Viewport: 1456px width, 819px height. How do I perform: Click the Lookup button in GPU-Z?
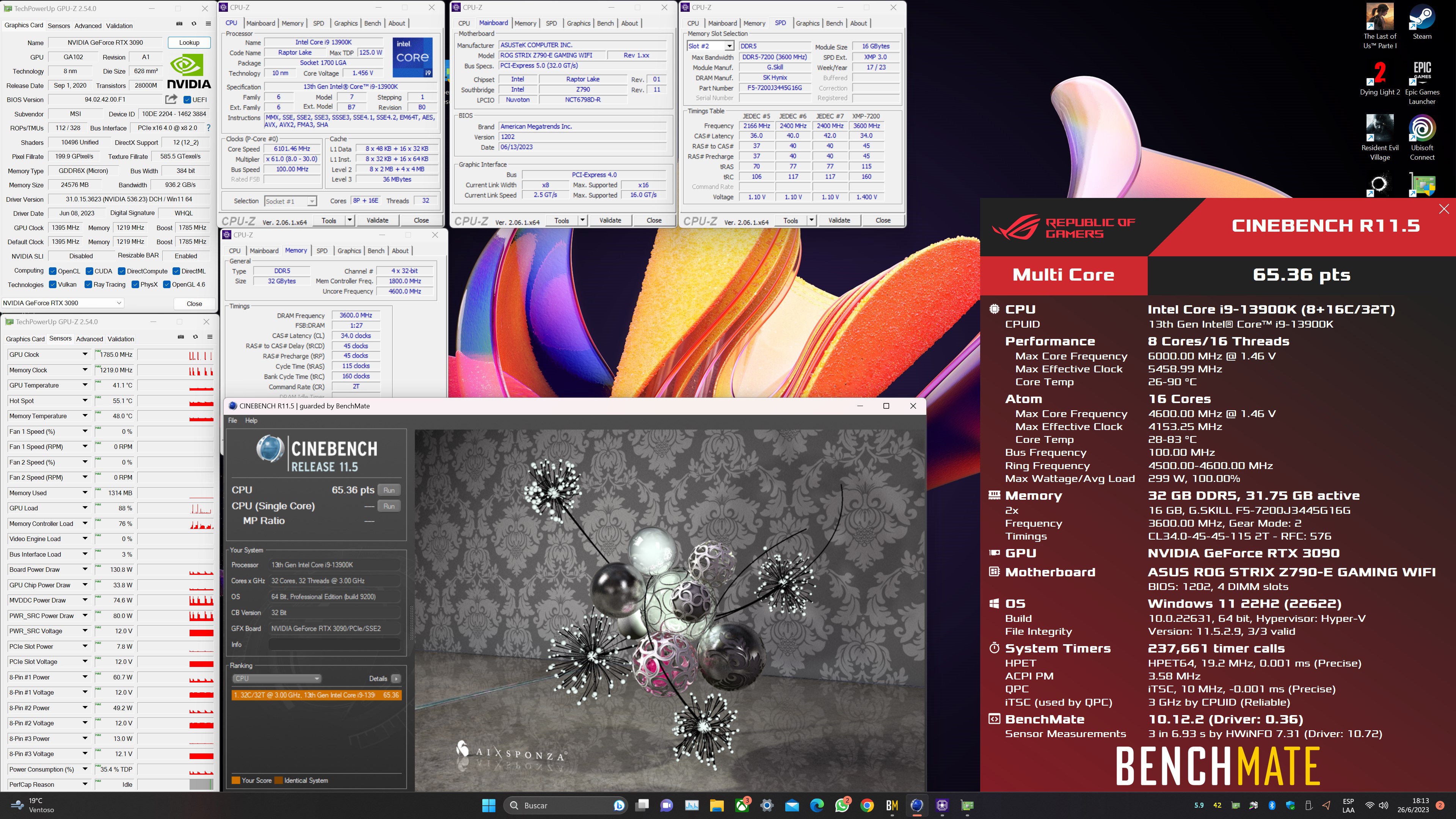(x=189, y=42)
